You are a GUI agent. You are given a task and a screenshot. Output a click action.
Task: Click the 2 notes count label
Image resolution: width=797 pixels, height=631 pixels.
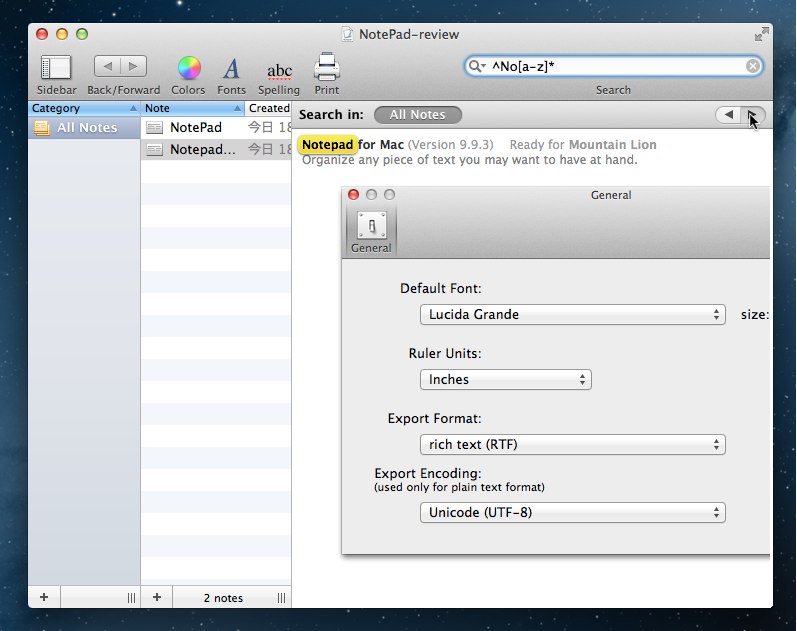(x=223, y=598)
